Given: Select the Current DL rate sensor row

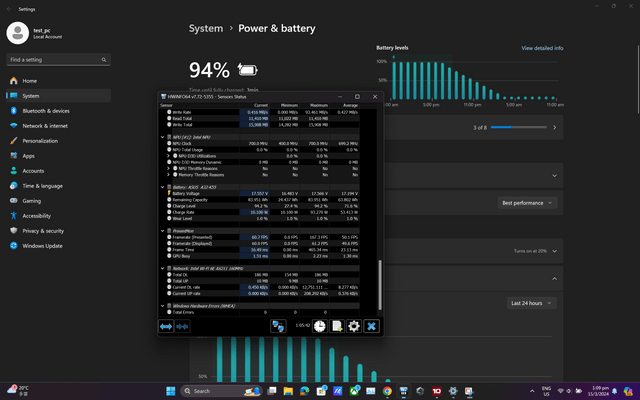Looking at the screenshot, I should pyautogui.click(x=259, y=287).
